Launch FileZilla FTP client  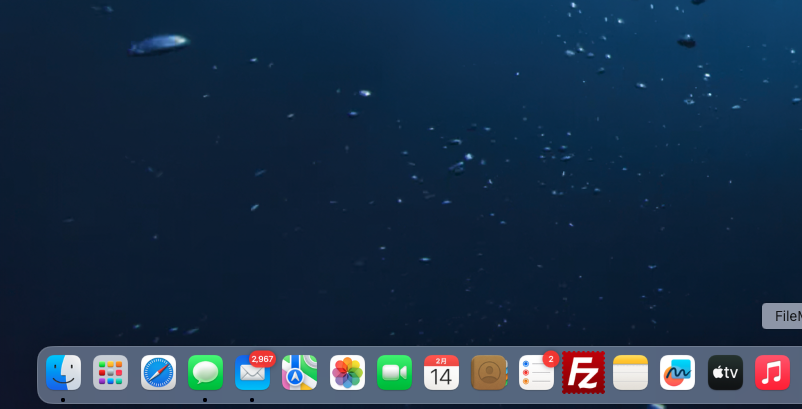(x=583, y=373)
